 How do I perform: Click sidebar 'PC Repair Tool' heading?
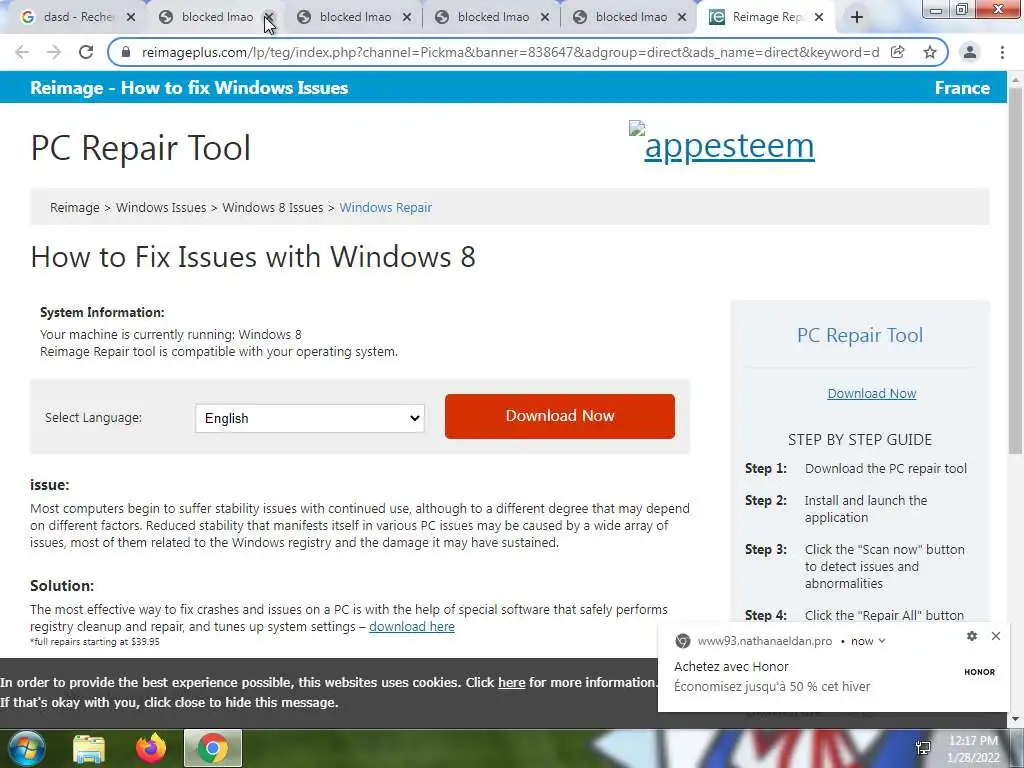pyautogui.click(x=859, y=335)
